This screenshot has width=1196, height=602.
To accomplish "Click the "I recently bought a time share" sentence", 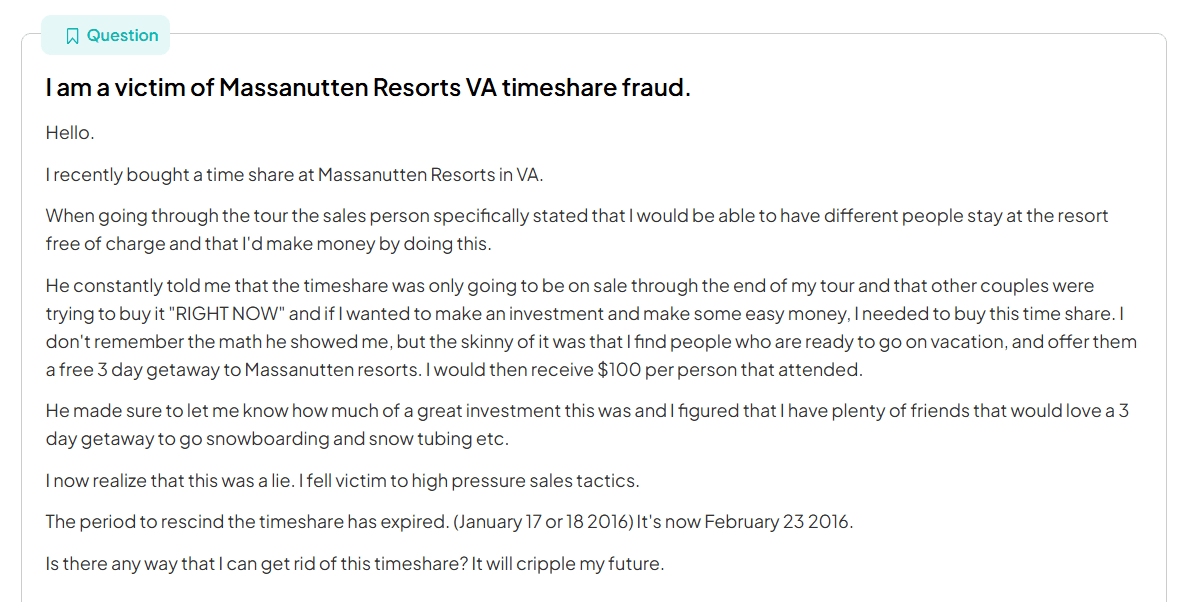I will [x=294, y=175].
